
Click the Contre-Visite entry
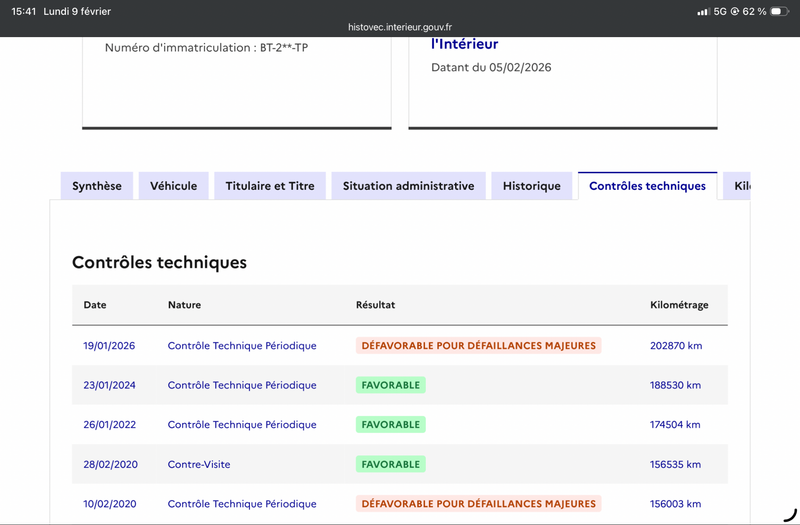coord(199,464)
